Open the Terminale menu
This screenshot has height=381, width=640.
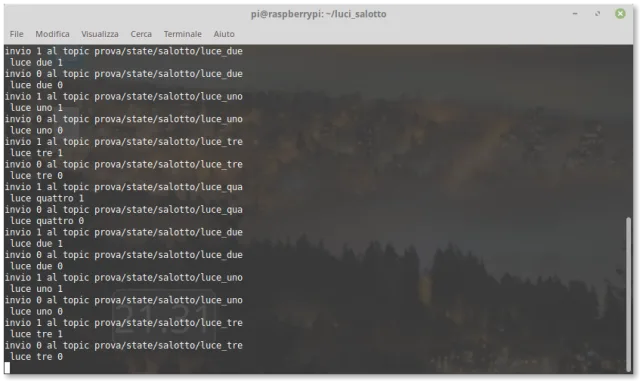182,34
